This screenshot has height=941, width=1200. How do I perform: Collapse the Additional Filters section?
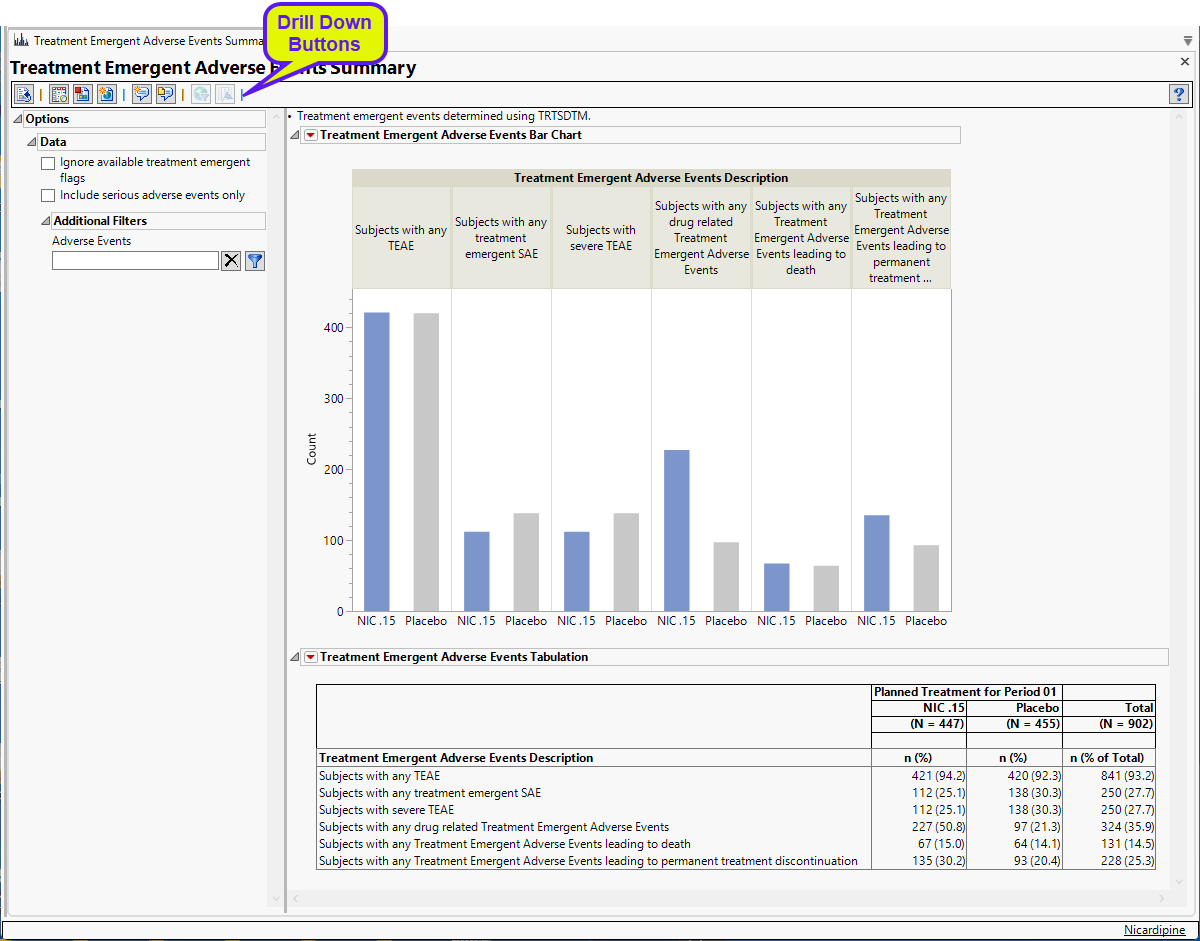click(46, 221)
